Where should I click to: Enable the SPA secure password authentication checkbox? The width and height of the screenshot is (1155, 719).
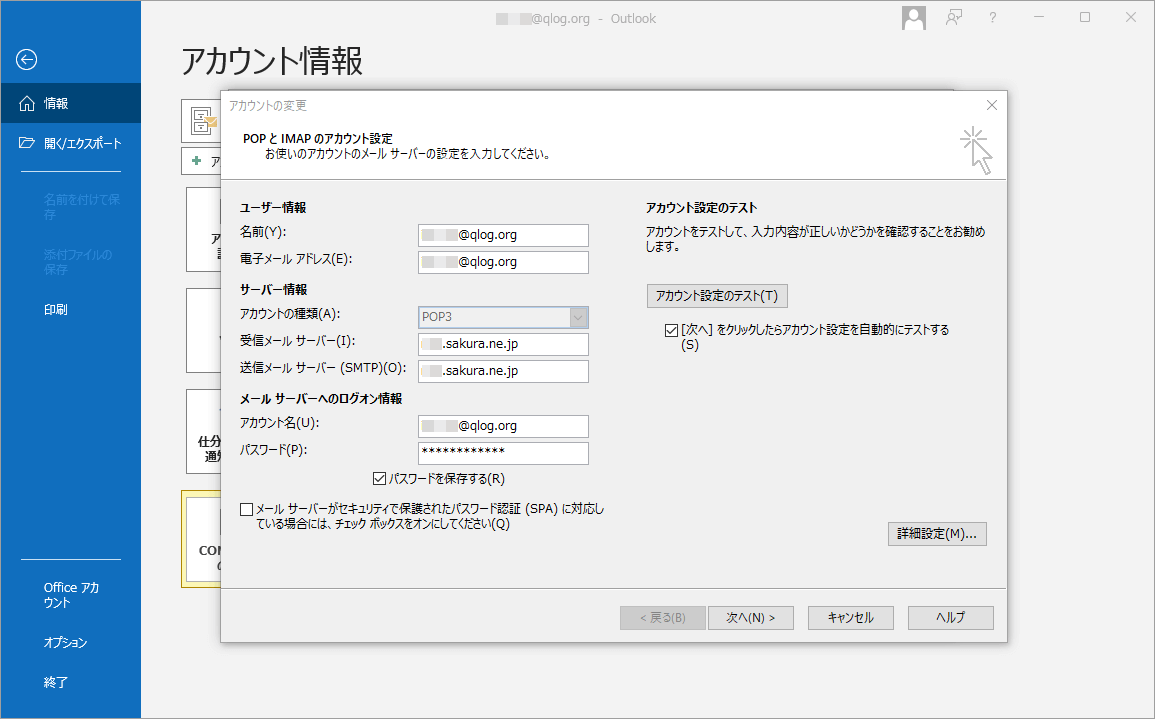tap(247, 509)
